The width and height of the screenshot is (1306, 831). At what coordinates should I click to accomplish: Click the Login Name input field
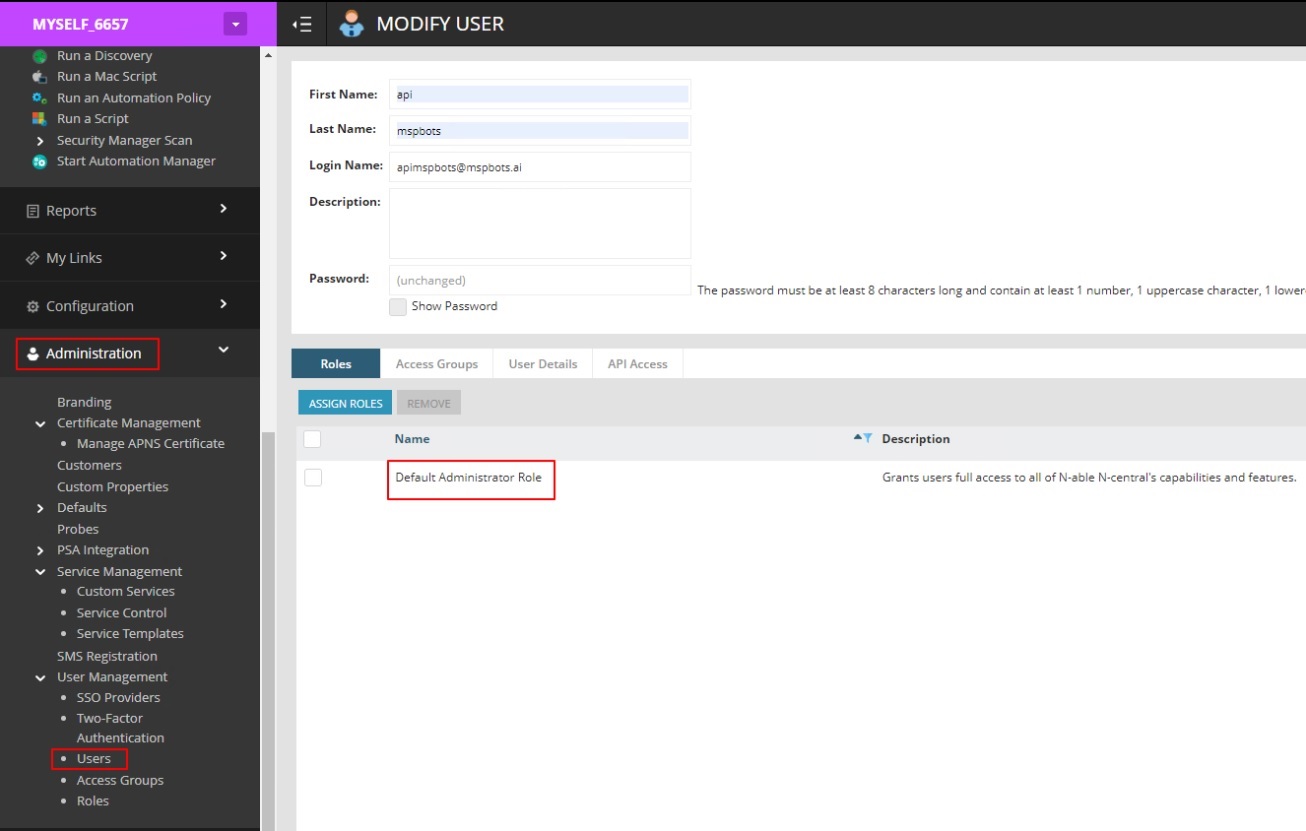point(540,167)
